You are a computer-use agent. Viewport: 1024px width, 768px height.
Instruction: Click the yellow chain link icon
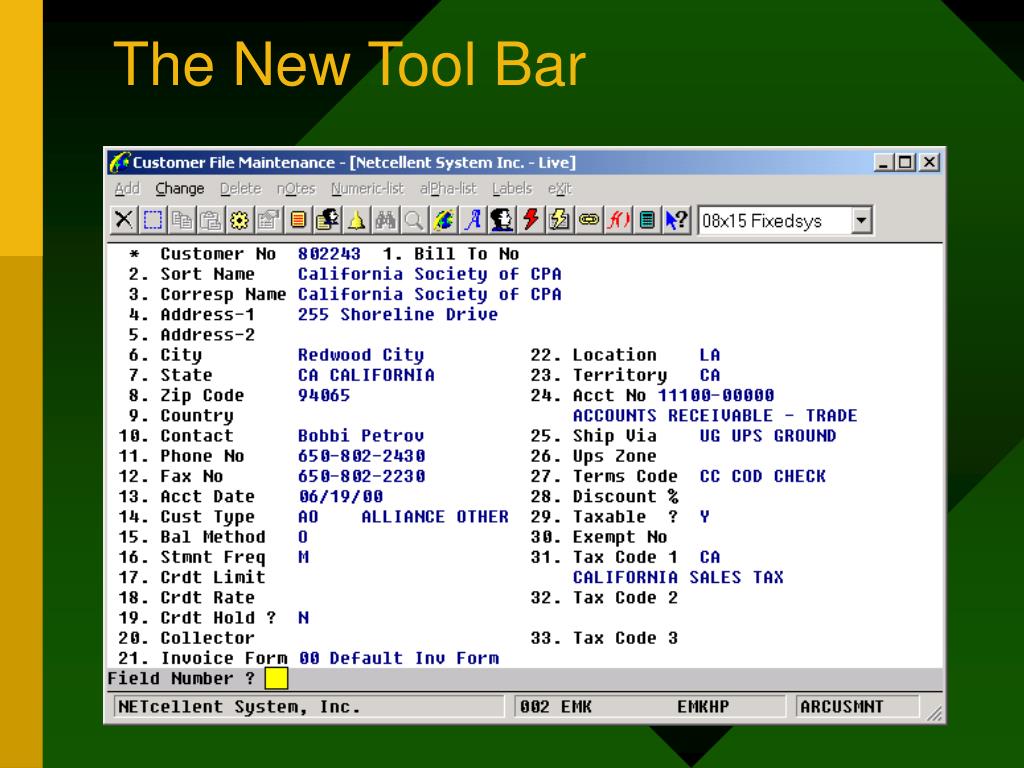(588, 220)
